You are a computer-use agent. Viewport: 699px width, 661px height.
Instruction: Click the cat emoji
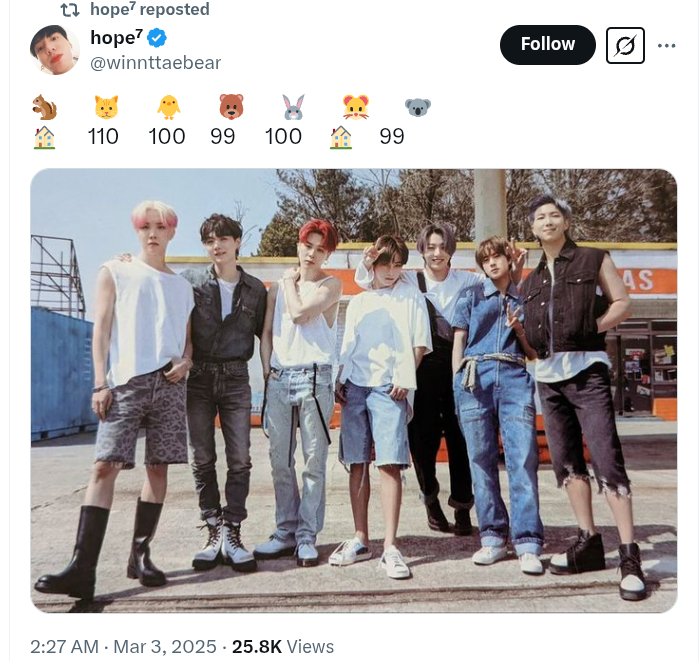(104, 108)
